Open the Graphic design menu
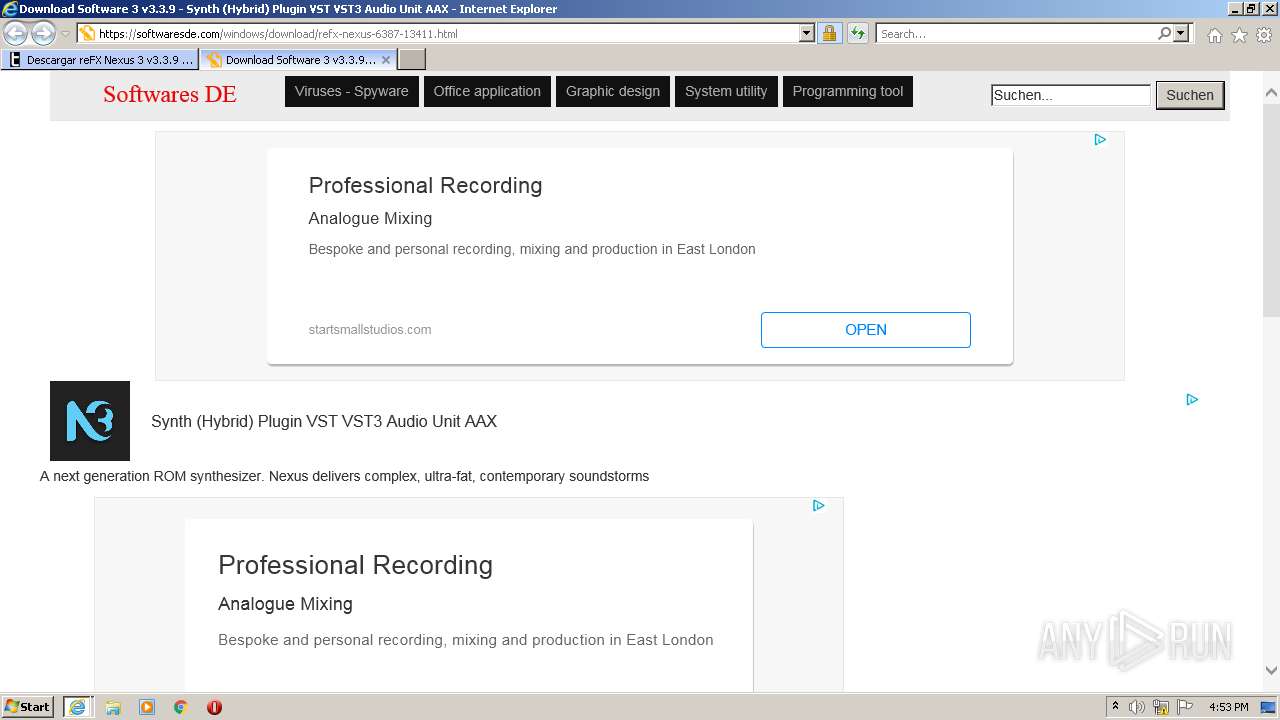The width and height of the screenshot is (1280, 720). [x=613, y=91]
